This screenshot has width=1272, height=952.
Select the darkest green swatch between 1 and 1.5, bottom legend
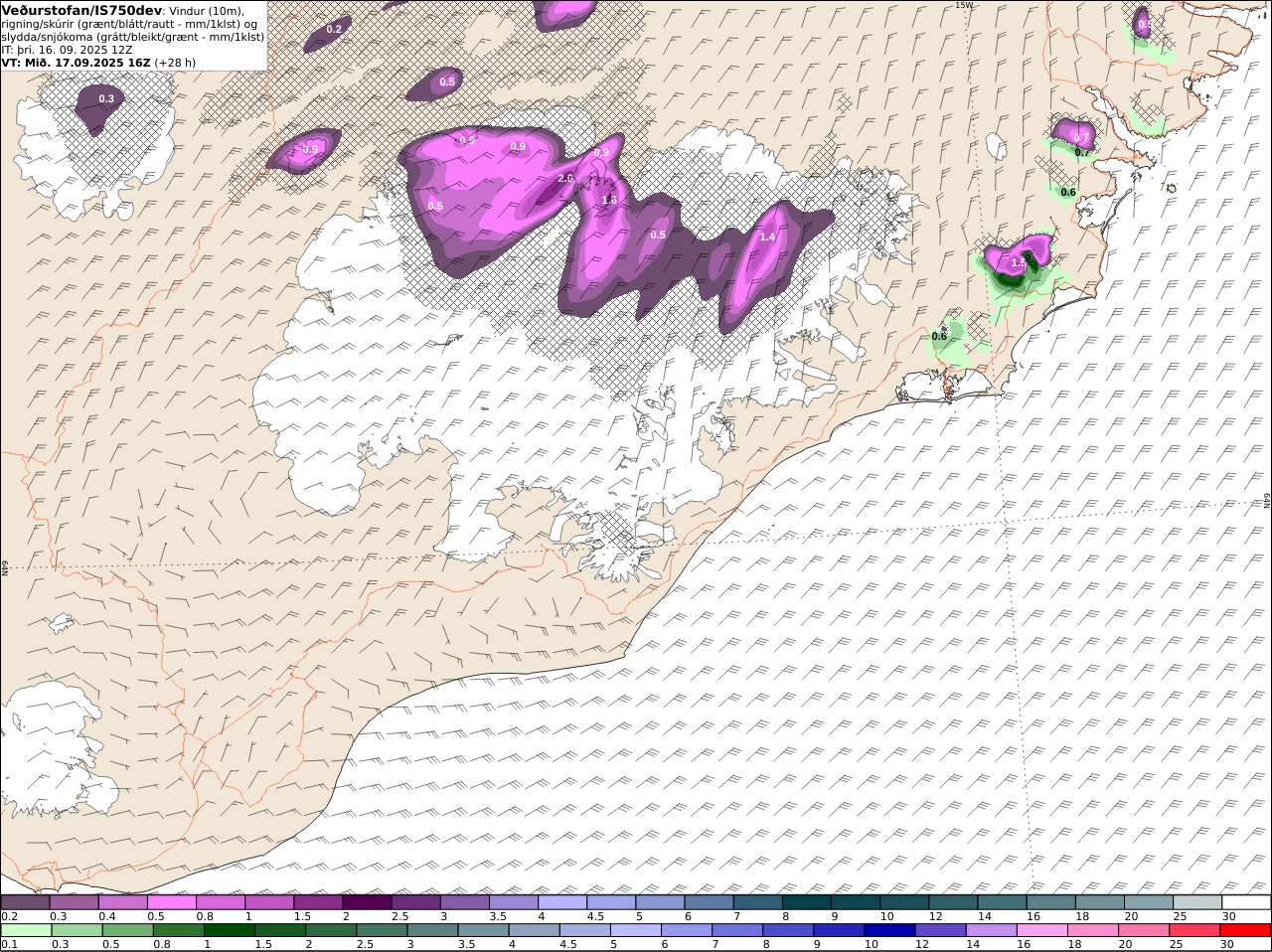pos(229,931)
